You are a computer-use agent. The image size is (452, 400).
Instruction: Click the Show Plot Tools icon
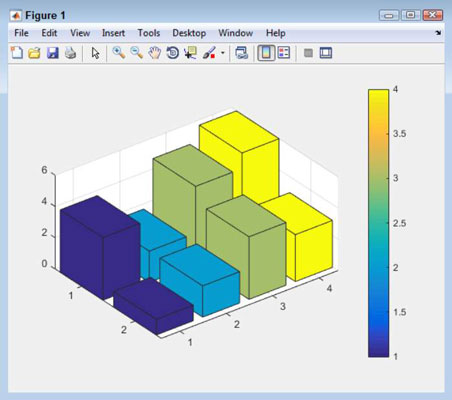click(326, 53)
